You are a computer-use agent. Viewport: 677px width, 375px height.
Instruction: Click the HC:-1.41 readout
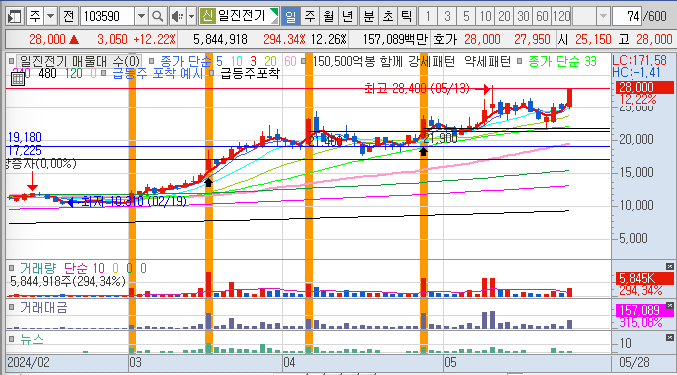coord(636,72)
